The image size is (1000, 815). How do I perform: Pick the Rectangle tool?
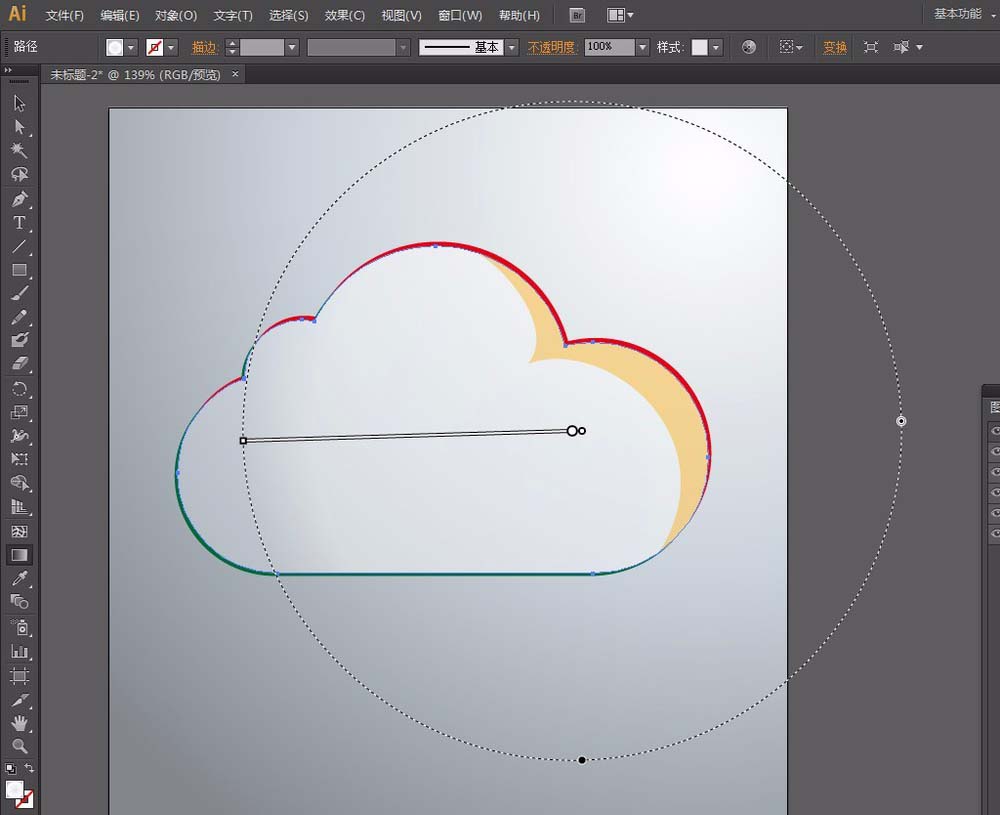tap(19, 270)
